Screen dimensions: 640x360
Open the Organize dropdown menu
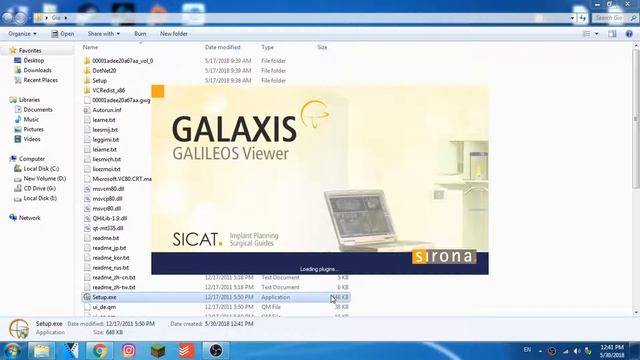(x=22, y=34)
